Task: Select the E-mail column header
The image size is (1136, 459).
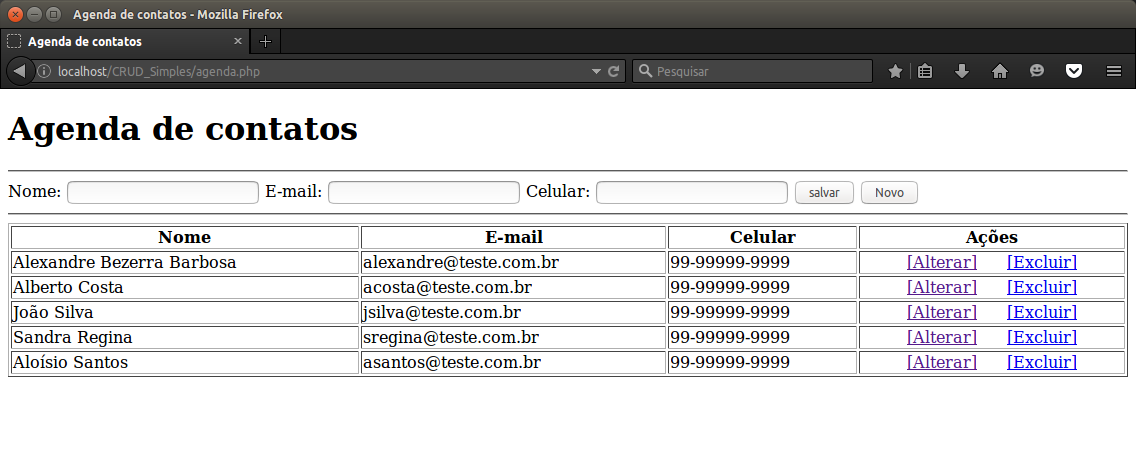Action: pos(514,237)
